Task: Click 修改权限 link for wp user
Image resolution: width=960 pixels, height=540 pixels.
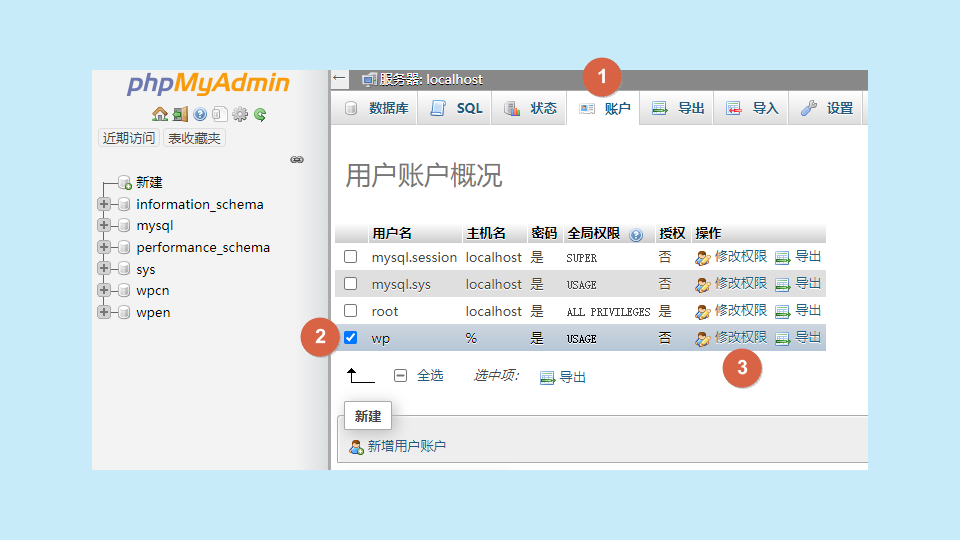Action: coord(741,337)
